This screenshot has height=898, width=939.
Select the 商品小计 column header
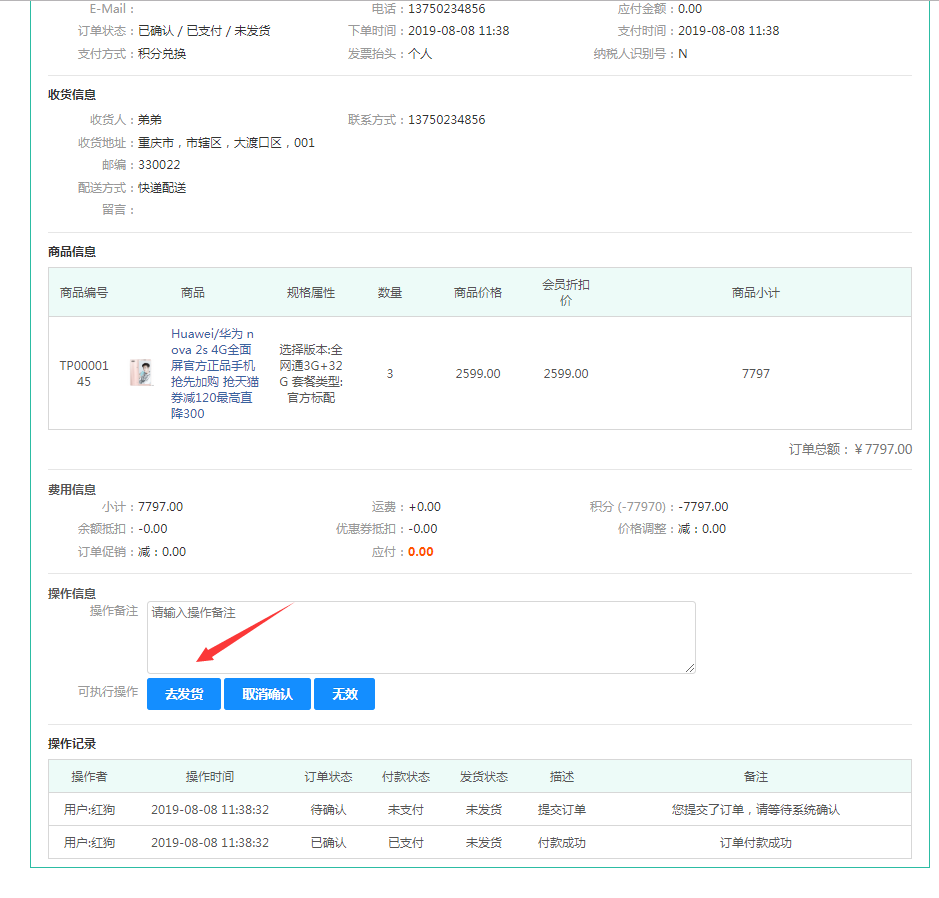pyautogui.click(x=755, y=293)
